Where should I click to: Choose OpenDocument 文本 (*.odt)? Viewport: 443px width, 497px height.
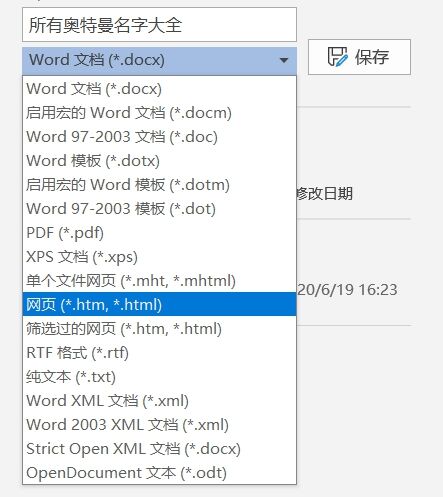[x=159, y=473]
